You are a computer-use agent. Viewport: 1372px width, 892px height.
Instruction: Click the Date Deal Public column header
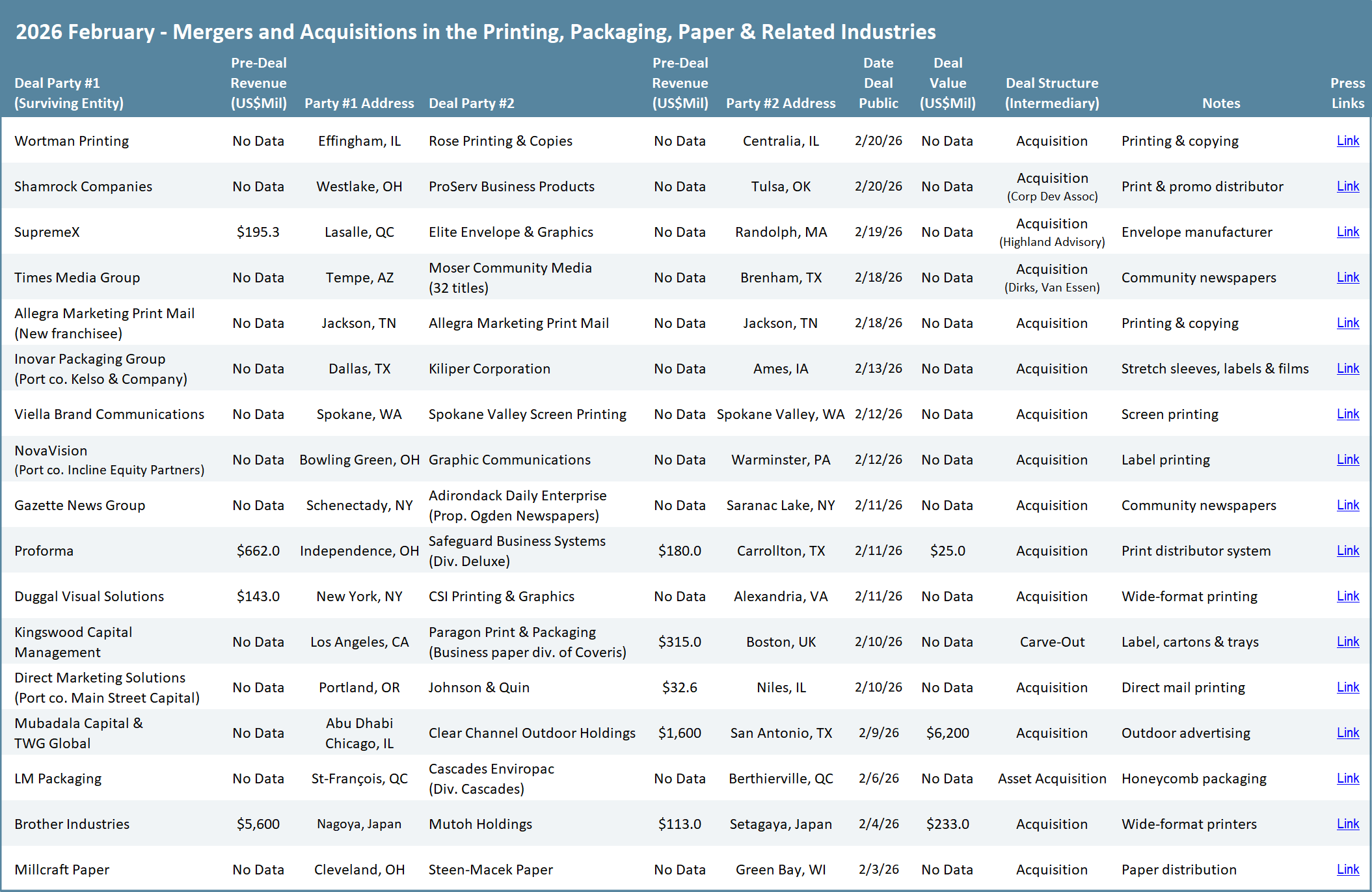click(x=878, y=83)
